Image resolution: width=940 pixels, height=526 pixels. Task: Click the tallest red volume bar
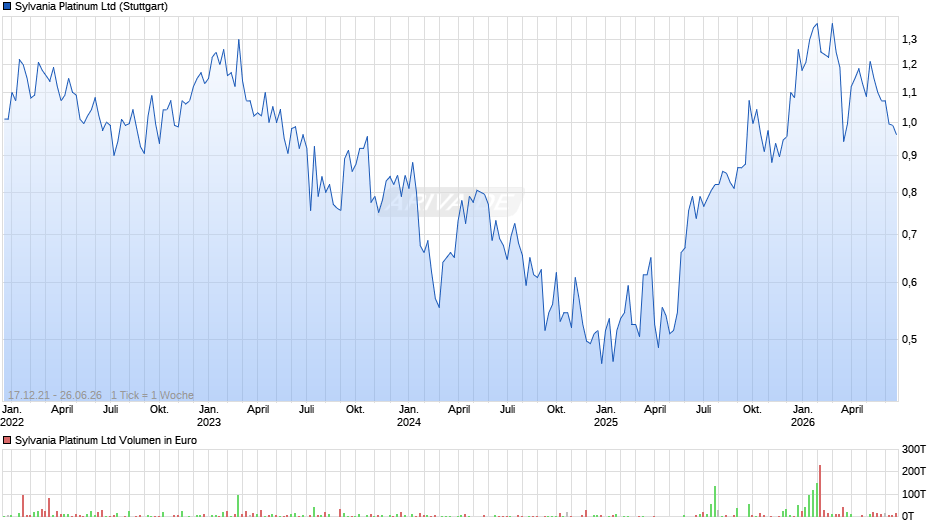tap(820, 491)
